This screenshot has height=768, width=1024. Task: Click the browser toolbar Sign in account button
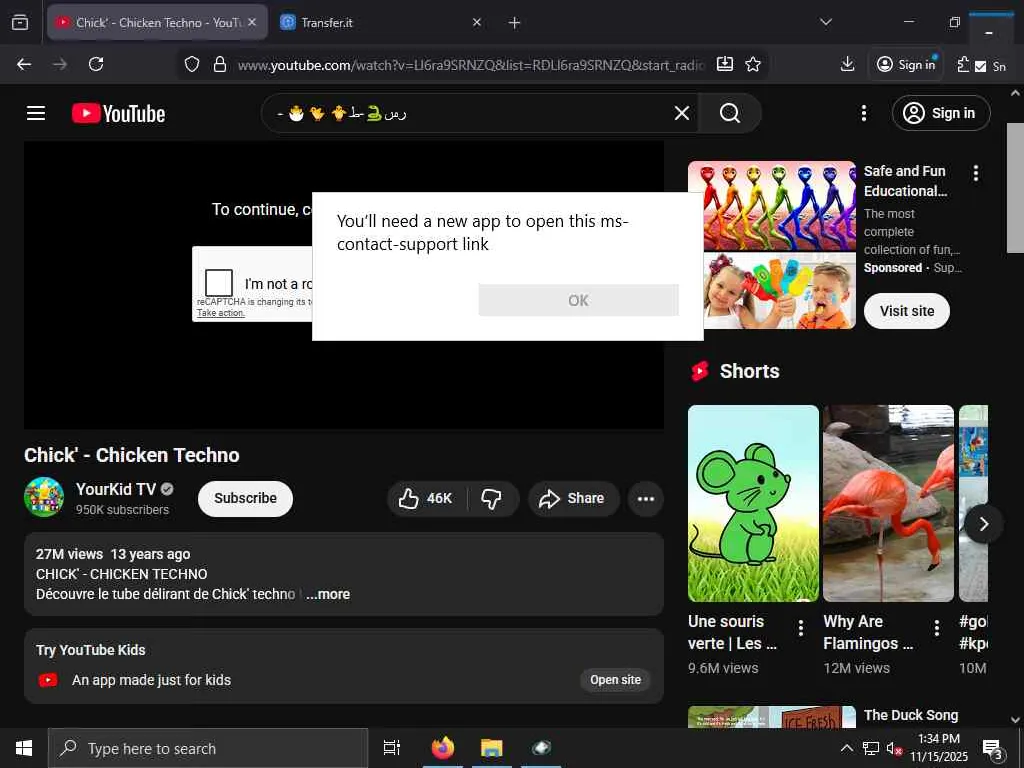coord(906,64)
